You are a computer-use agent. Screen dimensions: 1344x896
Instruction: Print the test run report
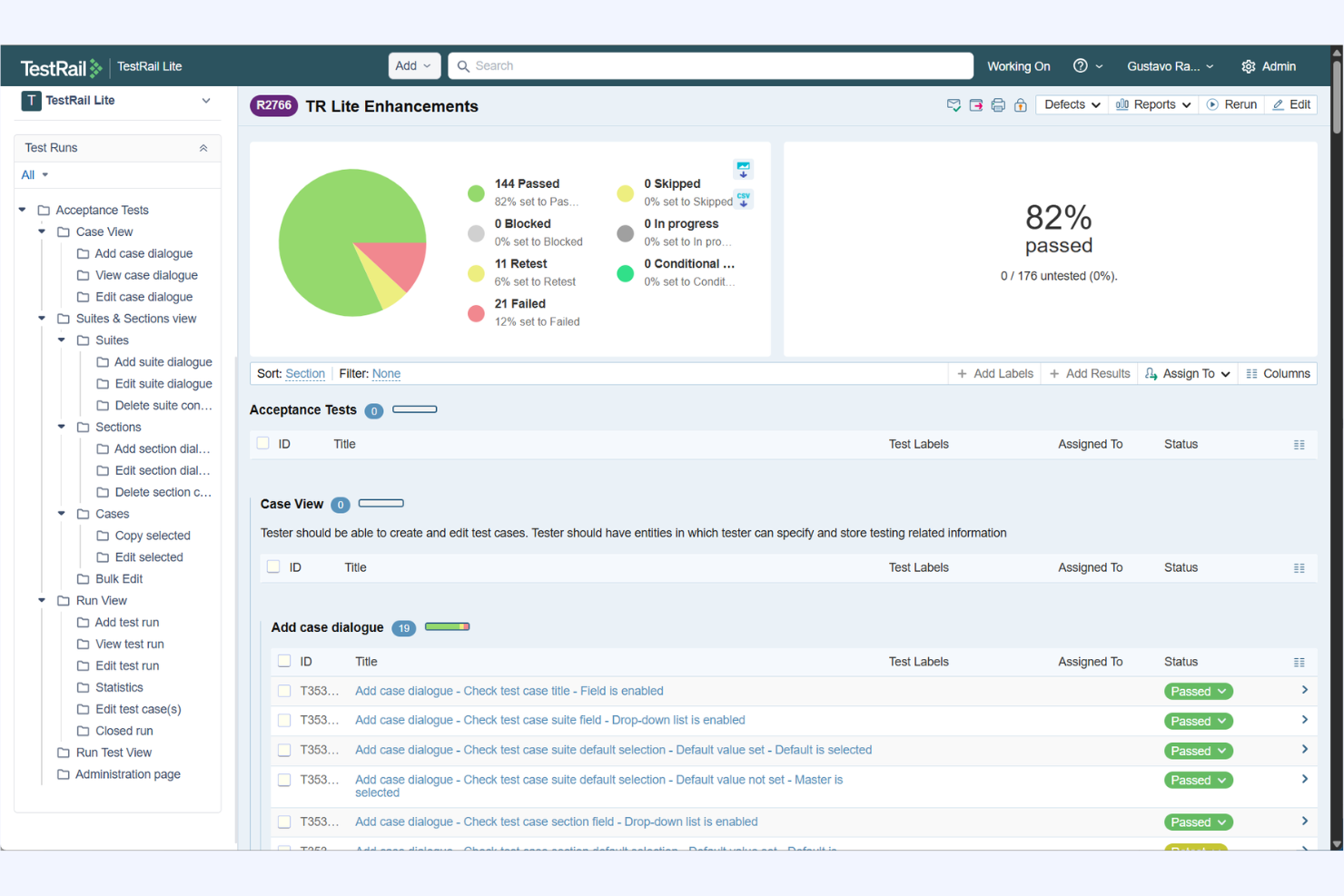(x=998, y=105)
